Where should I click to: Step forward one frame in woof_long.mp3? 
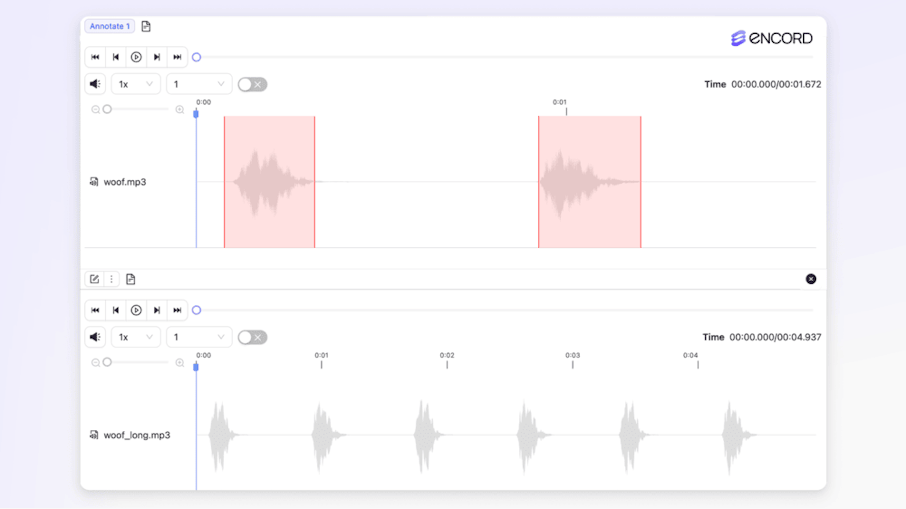coord(157,310)
